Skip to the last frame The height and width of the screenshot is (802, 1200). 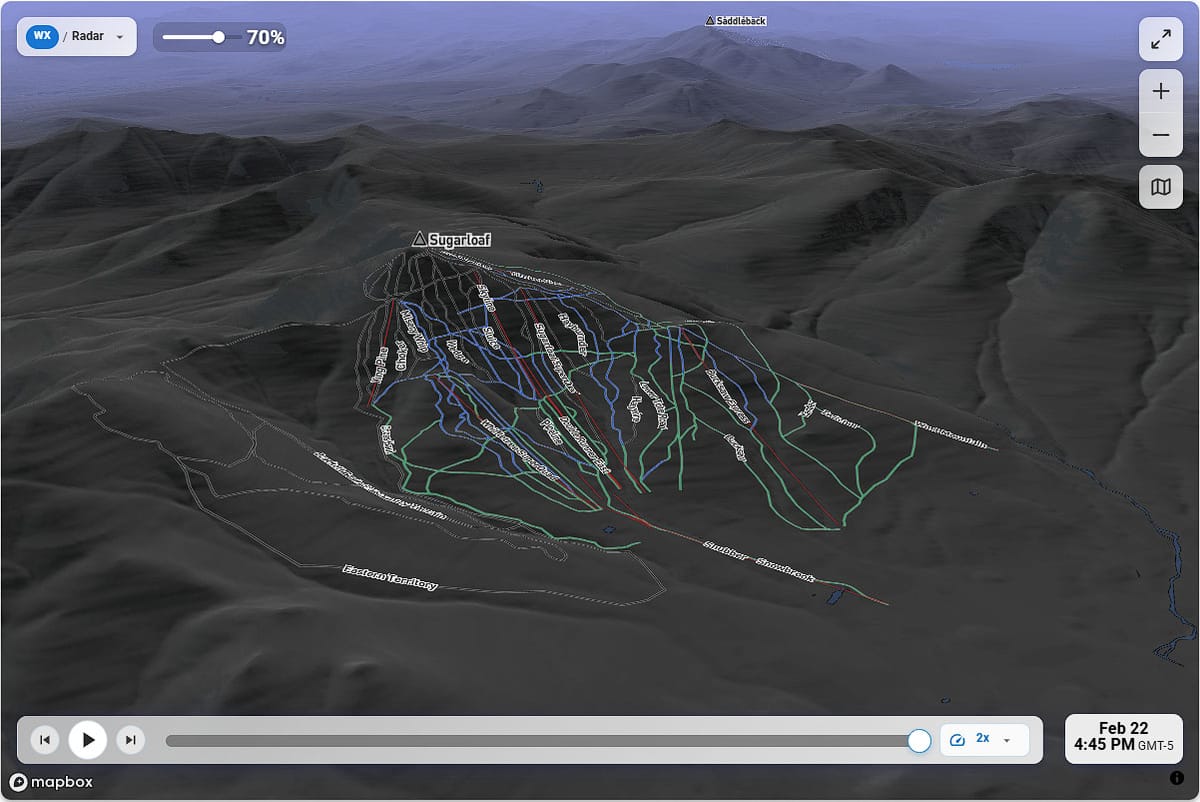click(130, 740)
